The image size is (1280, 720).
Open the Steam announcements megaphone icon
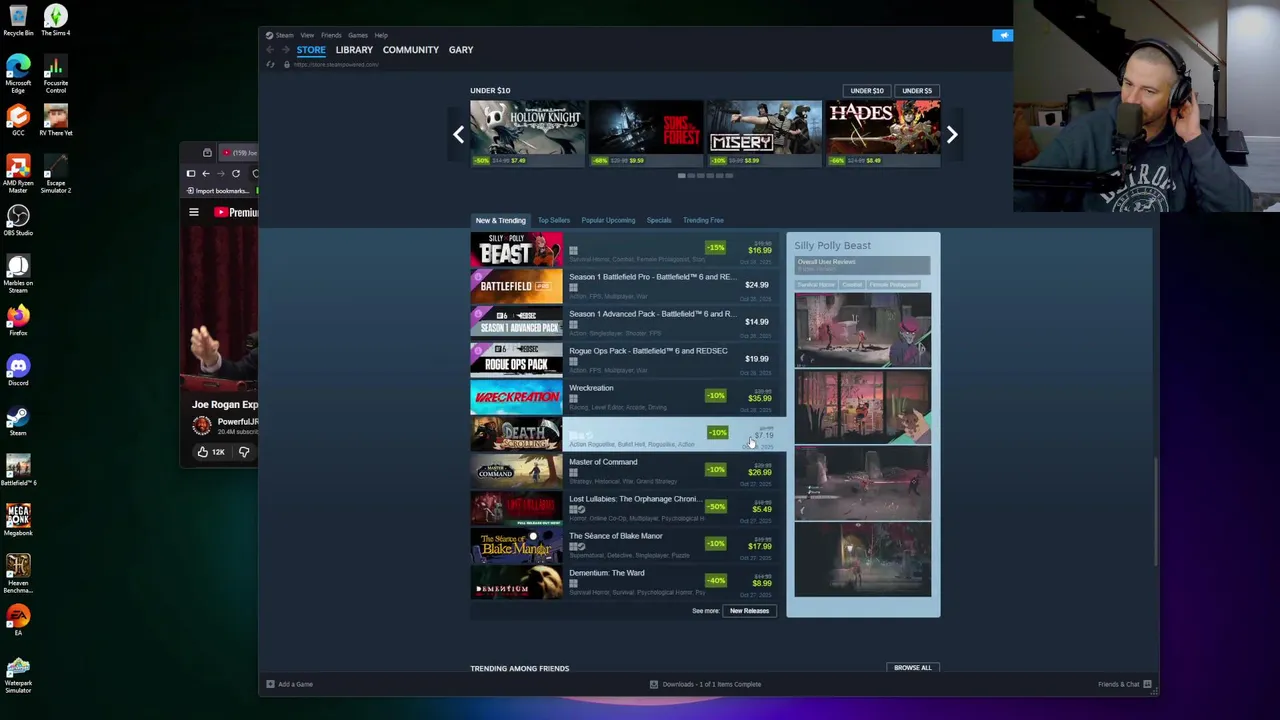click(x=1003, y=35)
